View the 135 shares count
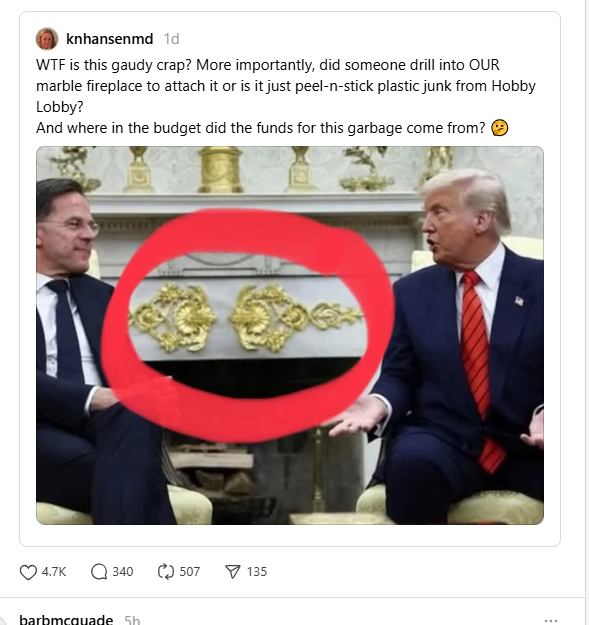Image resolution: width=589 pixels, height=625 pixels. [x=257, y=572]
